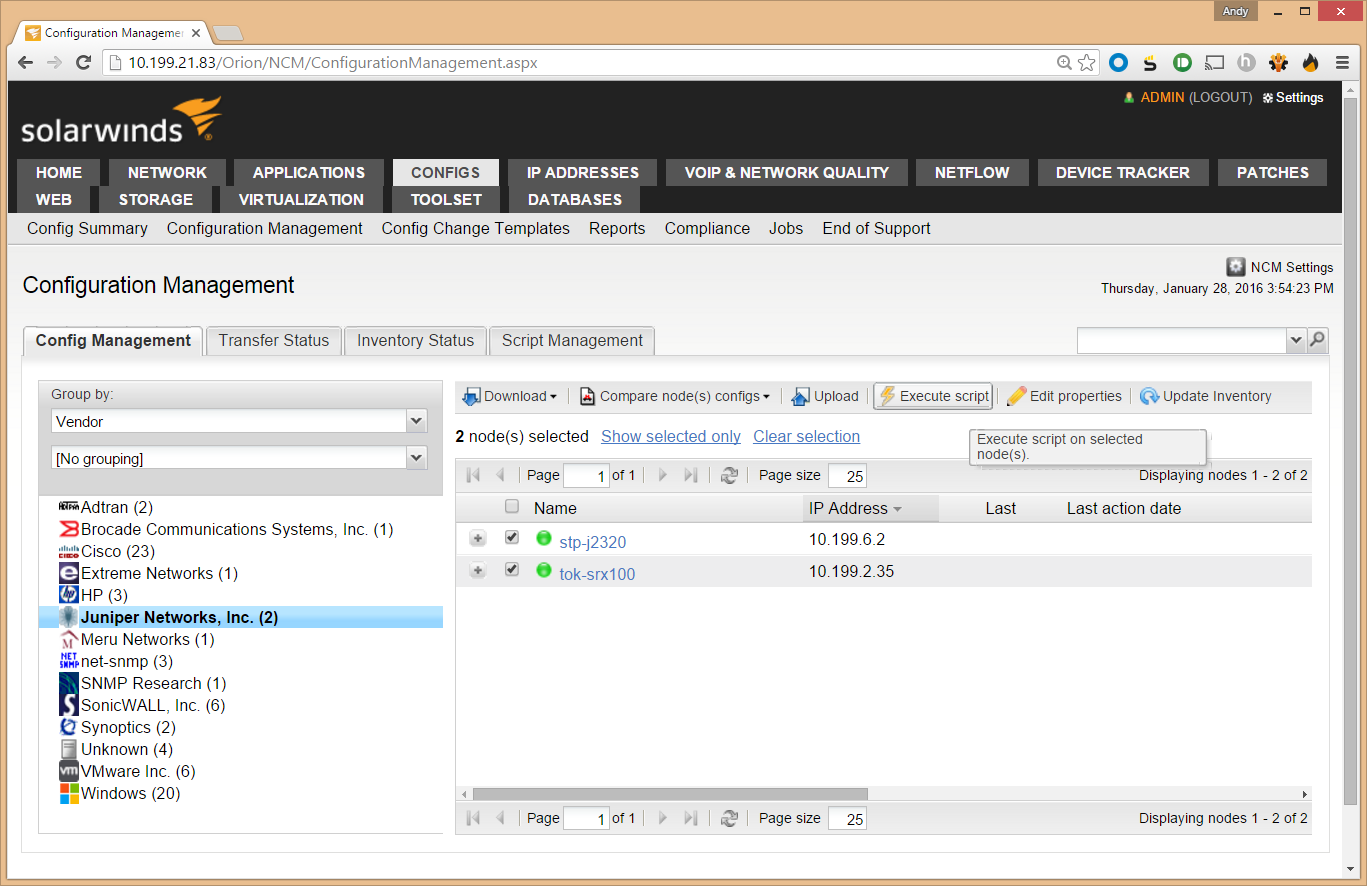Open the tok-srx100 node link
This screenshot has width=1367, height=886.
[597, 574]
